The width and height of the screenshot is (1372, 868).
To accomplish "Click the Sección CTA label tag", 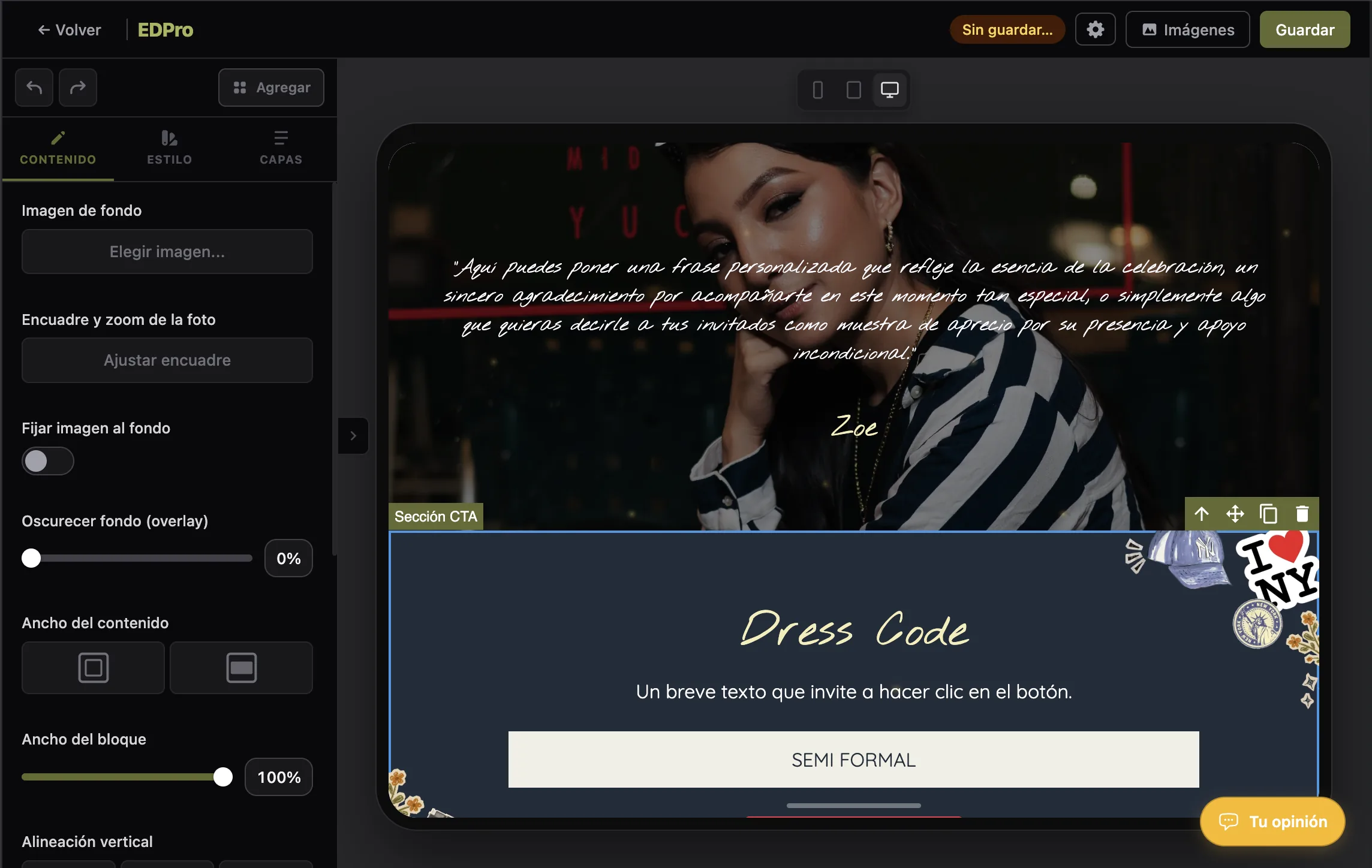I will point(436,517).
